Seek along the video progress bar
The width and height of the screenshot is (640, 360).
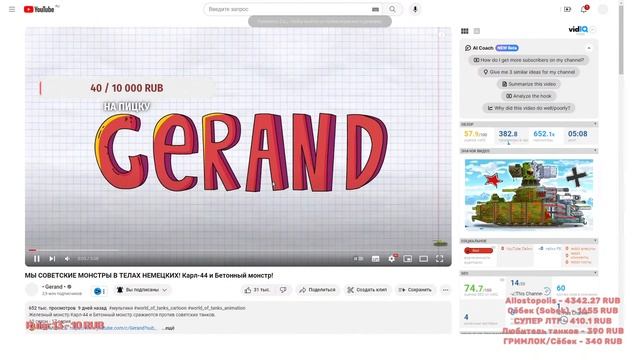238,250
